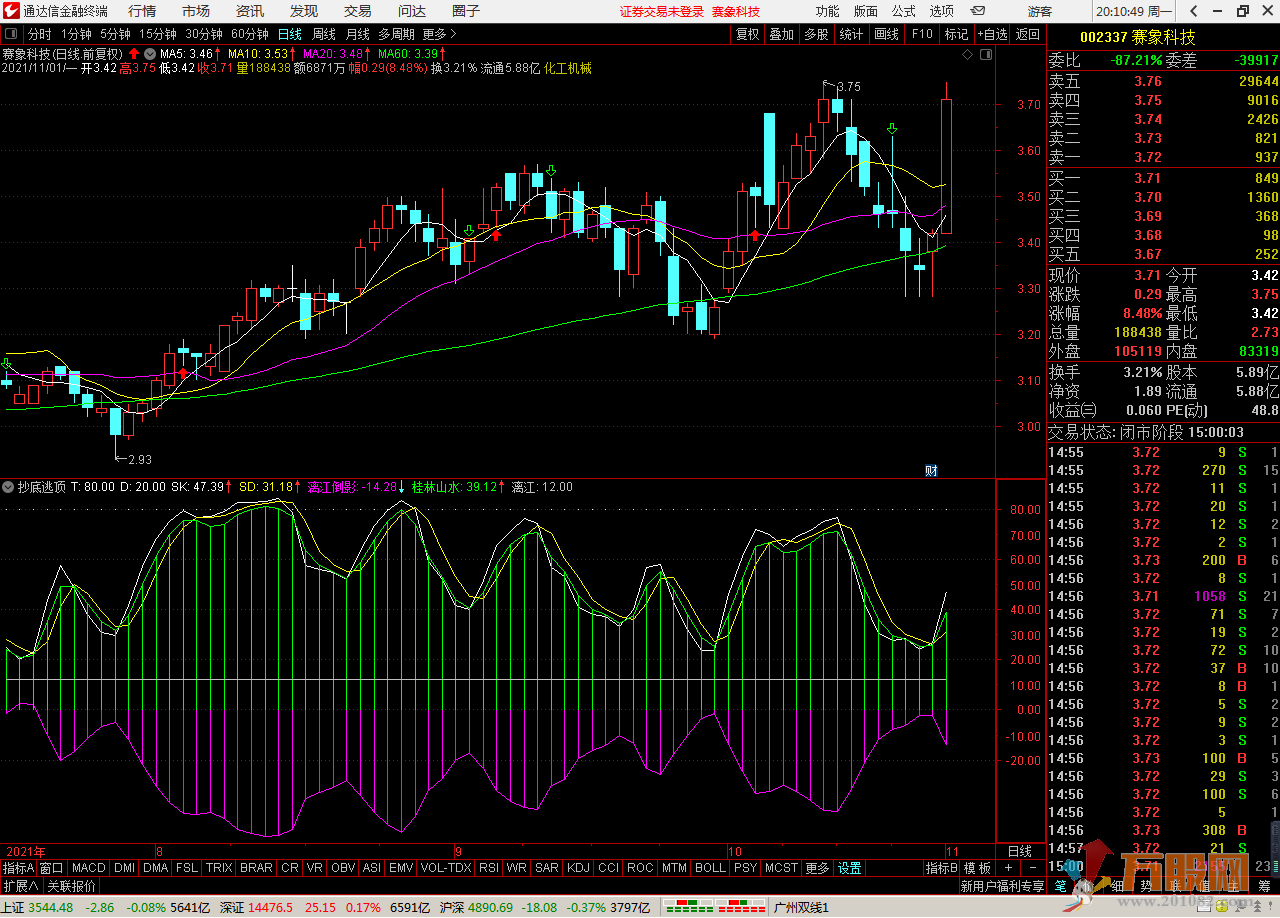
Task: Open the circular dropdown icon before MA5
Action: [149, 53]
